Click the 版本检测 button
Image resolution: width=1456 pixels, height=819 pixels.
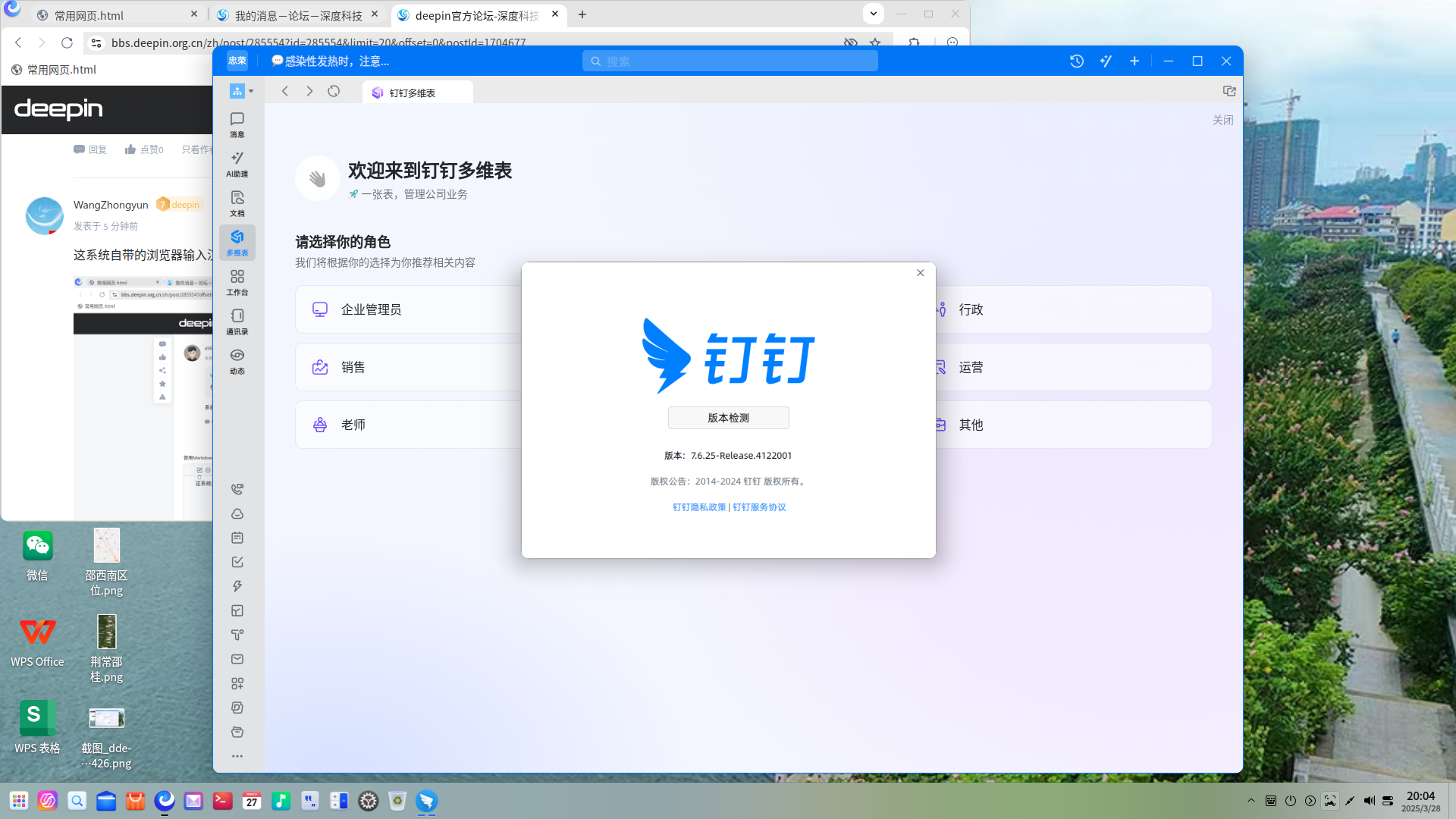coord(728,418)
